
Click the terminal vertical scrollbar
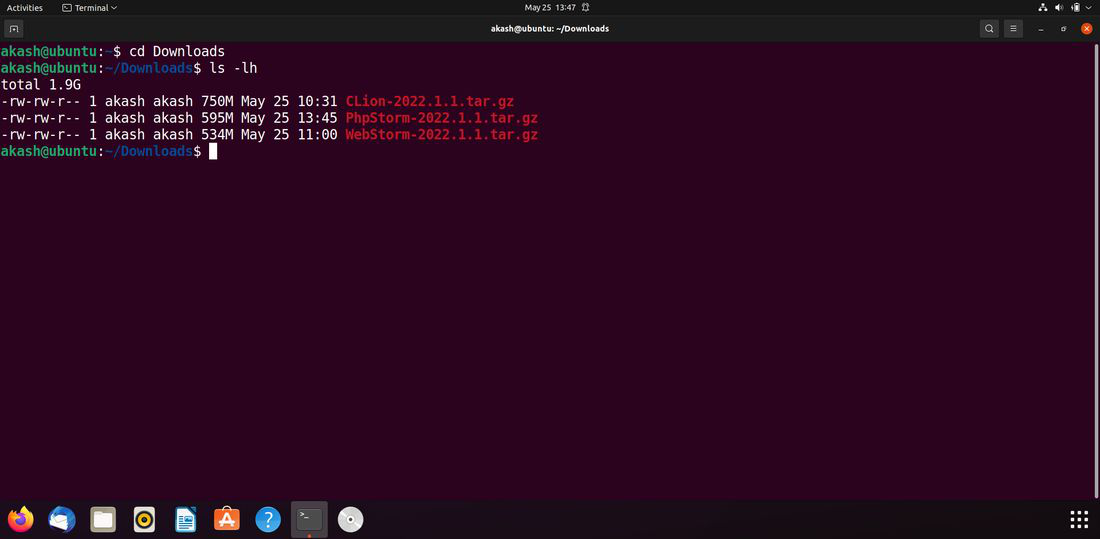pos(1096,270)
